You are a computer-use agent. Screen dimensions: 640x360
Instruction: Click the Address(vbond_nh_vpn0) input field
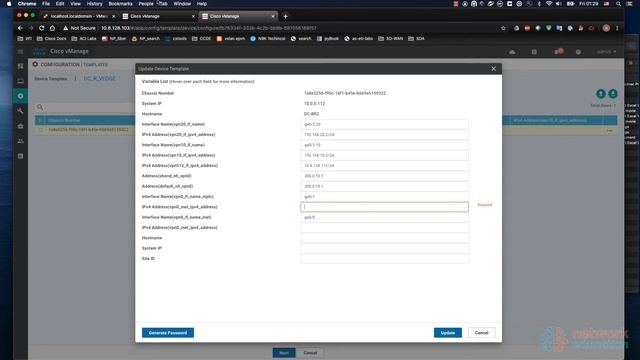(x=384, y=176)
